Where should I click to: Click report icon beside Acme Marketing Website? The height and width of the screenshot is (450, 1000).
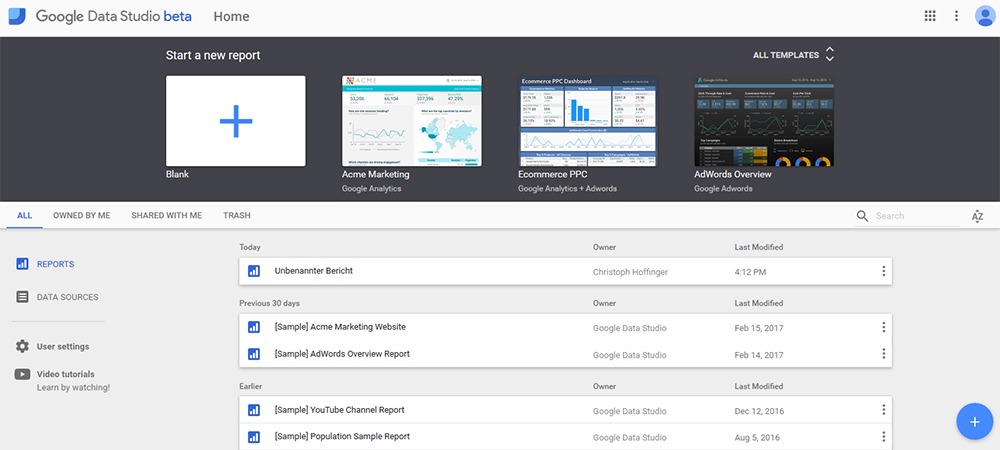(x=254, y=327)
